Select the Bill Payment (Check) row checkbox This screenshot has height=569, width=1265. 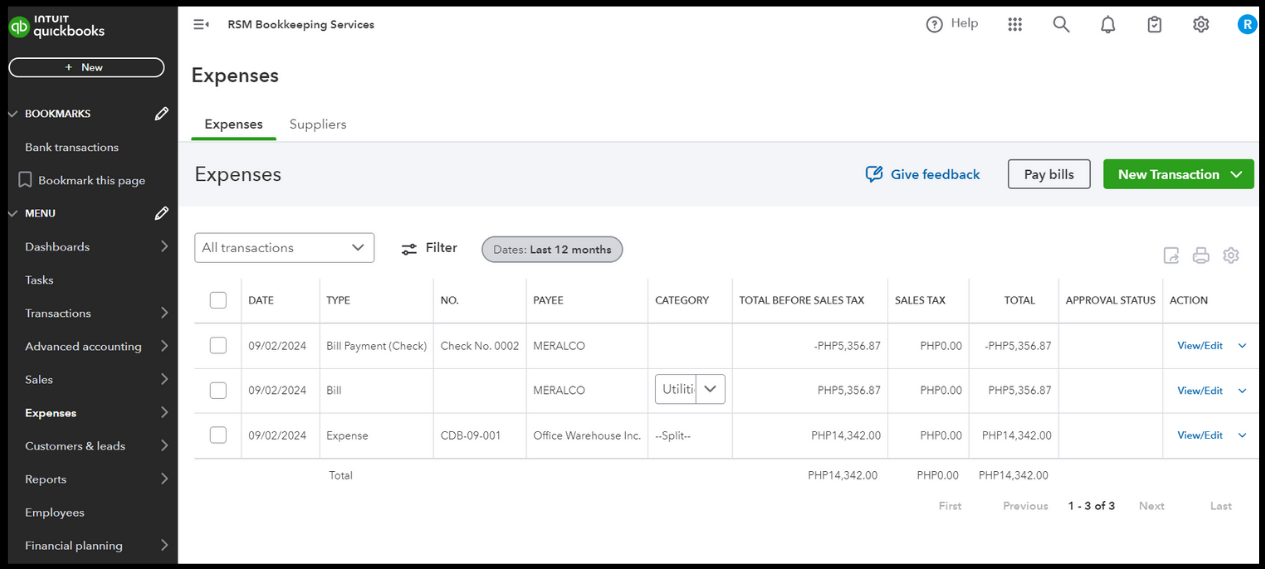coord(218,345)
